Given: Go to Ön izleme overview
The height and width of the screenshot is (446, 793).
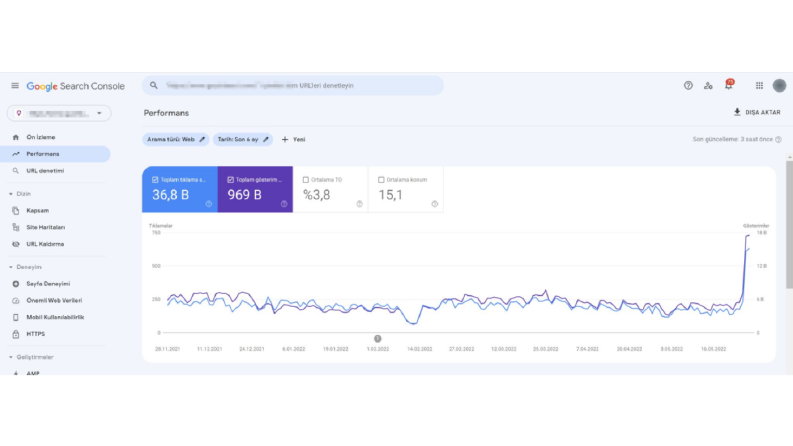Looking at the screenshot, I should tap(55, 137).
